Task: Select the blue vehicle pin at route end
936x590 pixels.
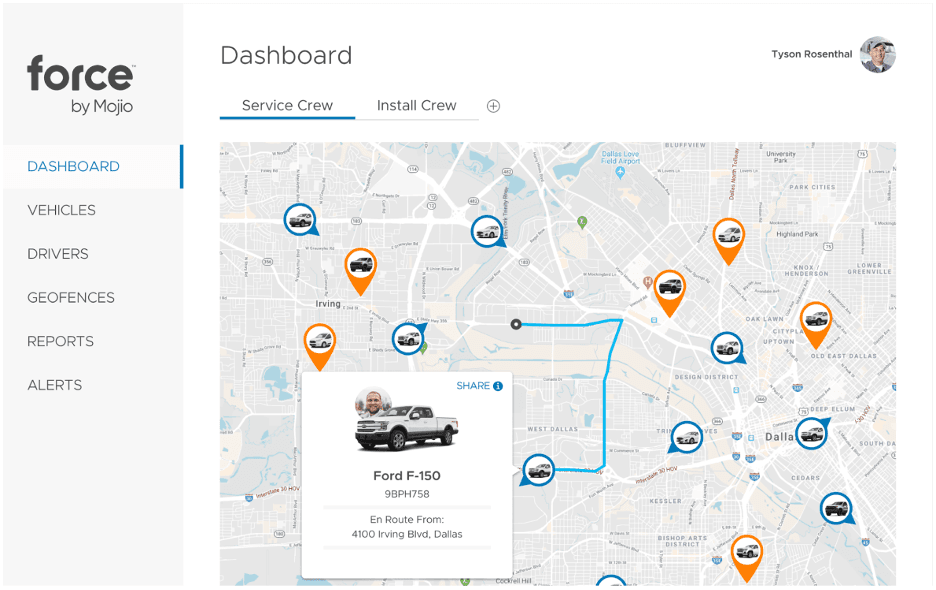Action: coord(538,470)
